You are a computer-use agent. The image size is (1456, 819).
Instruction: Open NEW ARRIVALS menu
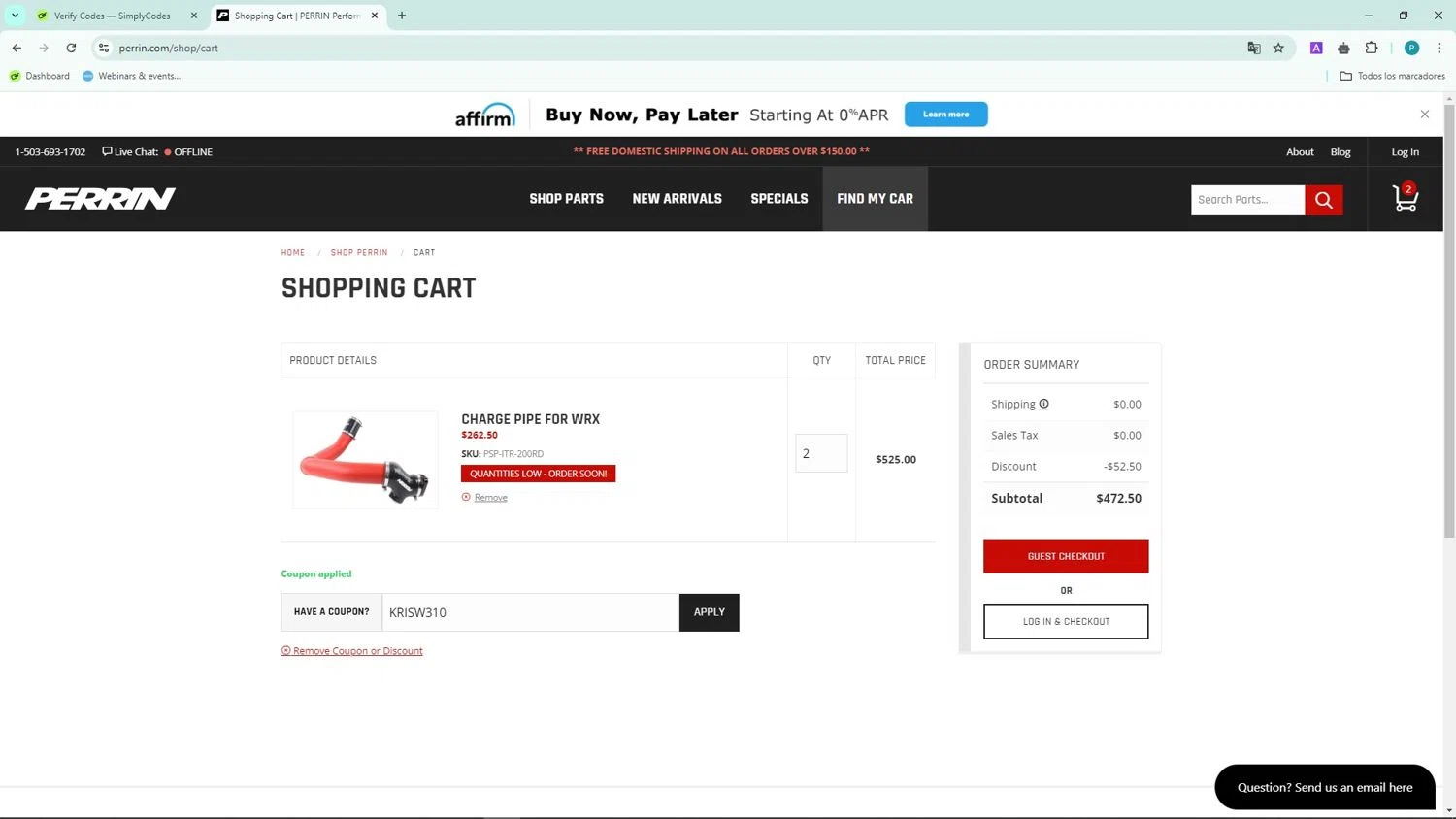coord(678,199)
